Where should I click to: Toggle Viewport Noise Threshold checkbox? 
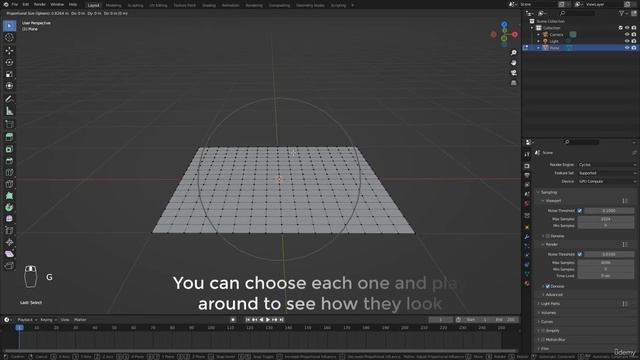[580, 211]
